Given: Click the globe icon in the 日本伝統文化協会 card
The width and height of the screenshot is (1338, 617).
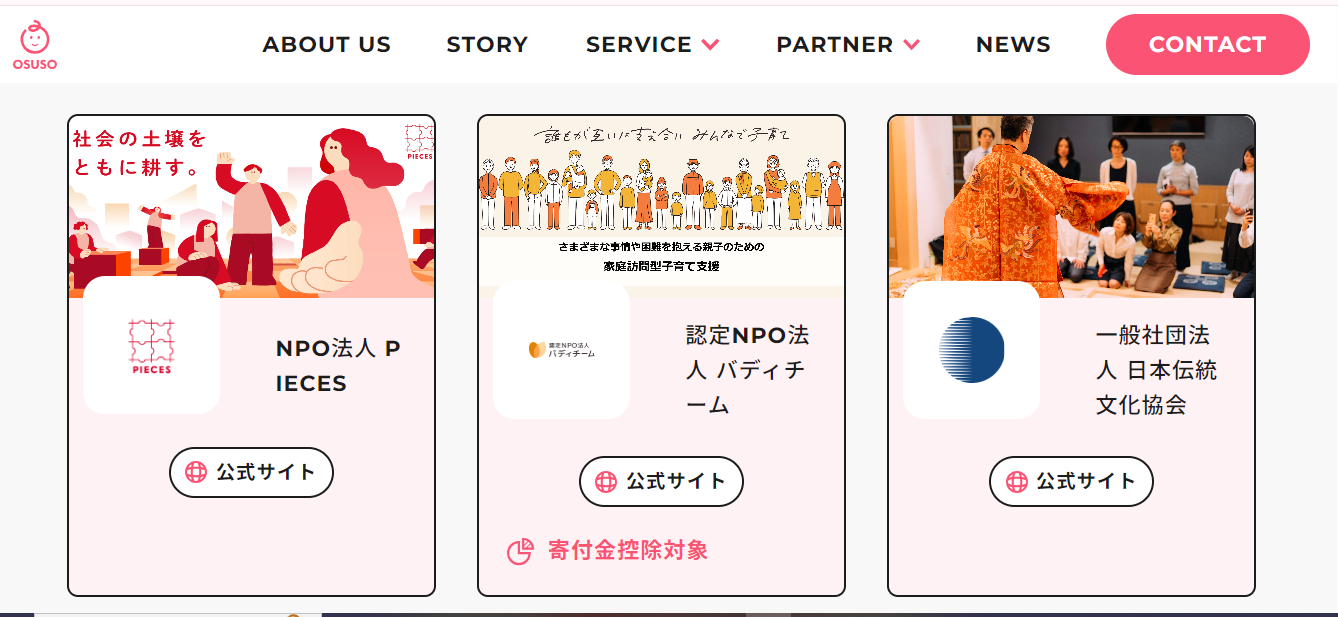Looking at the screenshot, I should [x=1016, y=481].
